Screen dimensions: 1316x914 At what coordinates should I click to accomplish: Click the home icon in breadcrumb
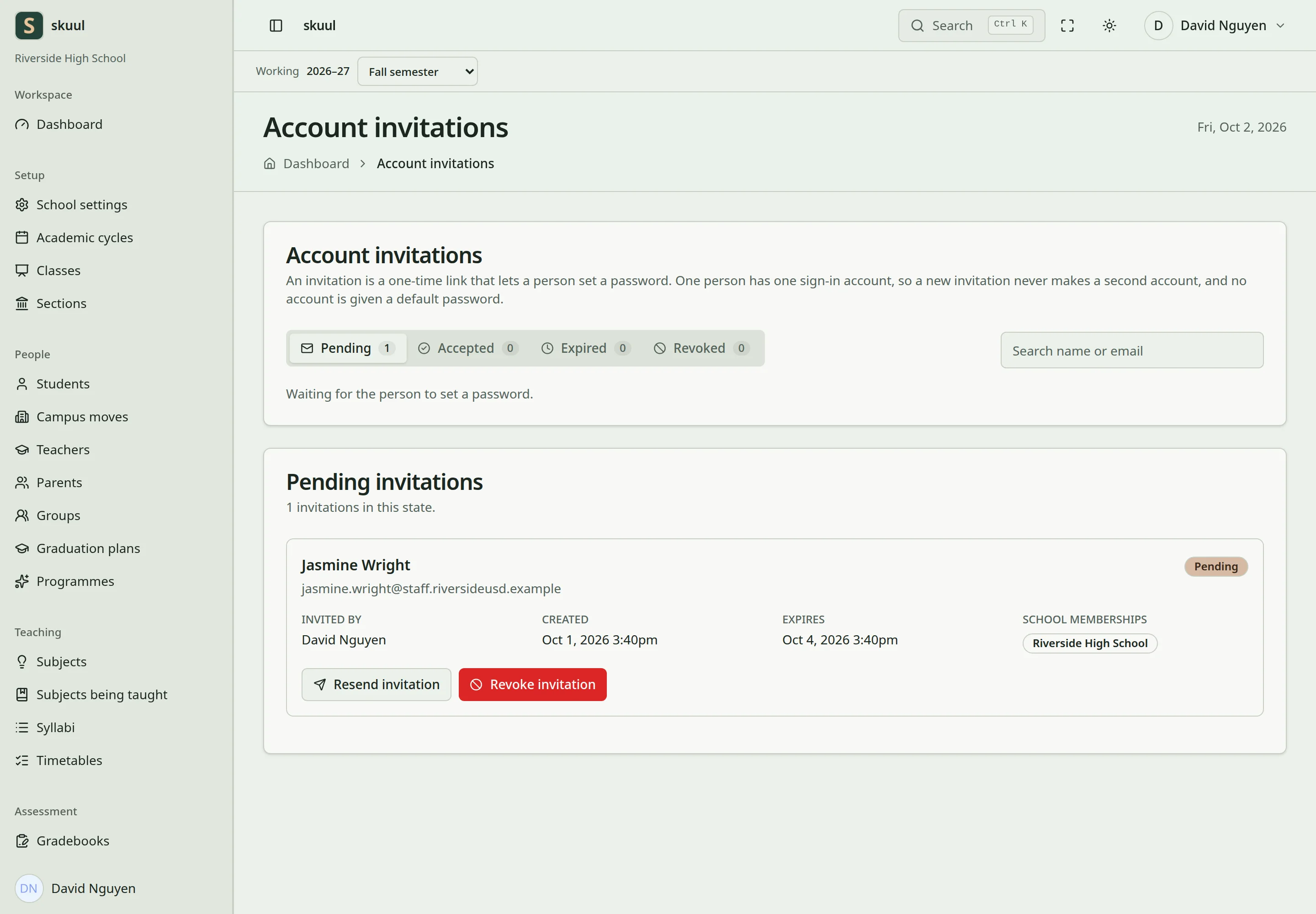[x=270, y=164]
